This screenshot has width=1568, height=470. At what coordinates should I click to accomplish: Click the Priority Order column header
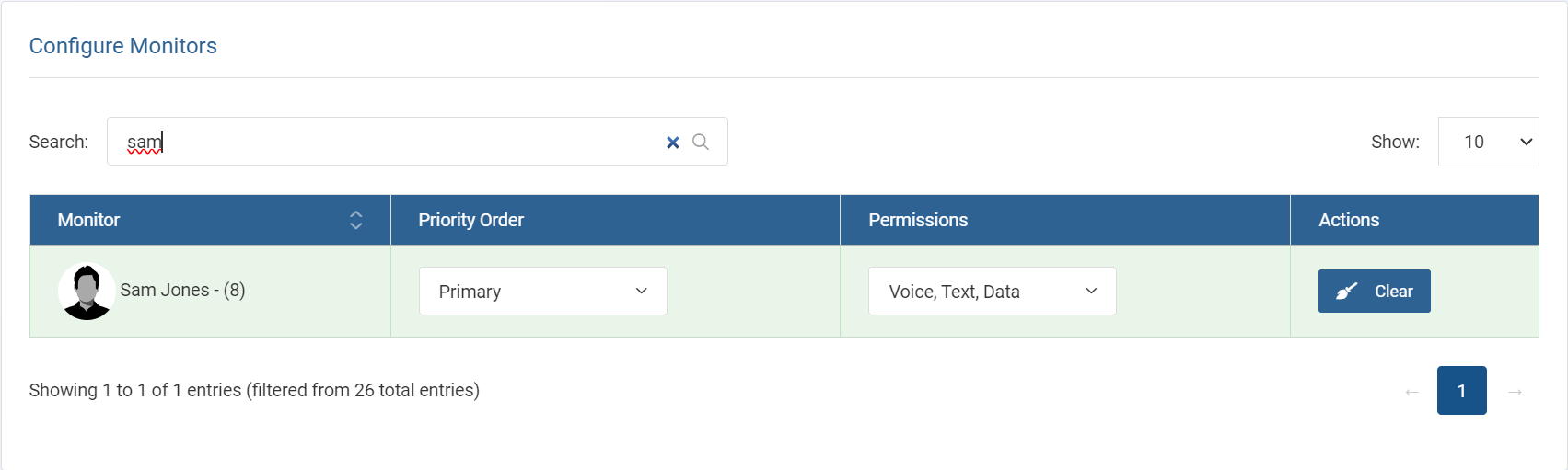tap(470, 220)
